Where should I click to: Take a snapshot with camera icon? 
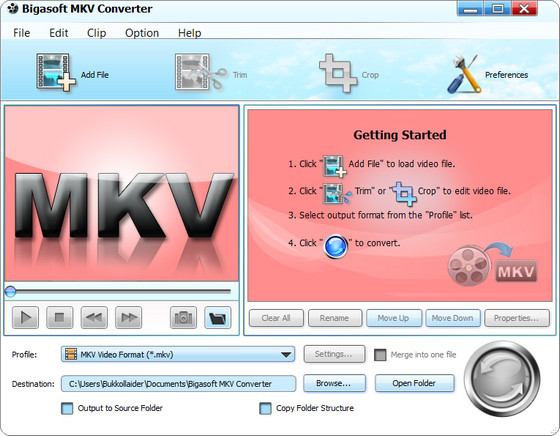coord(183,317)
